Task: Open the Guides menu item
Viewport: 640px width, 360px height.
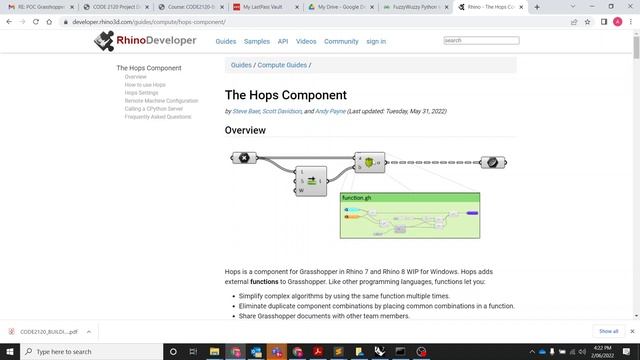Action: (x=226, y=41)
